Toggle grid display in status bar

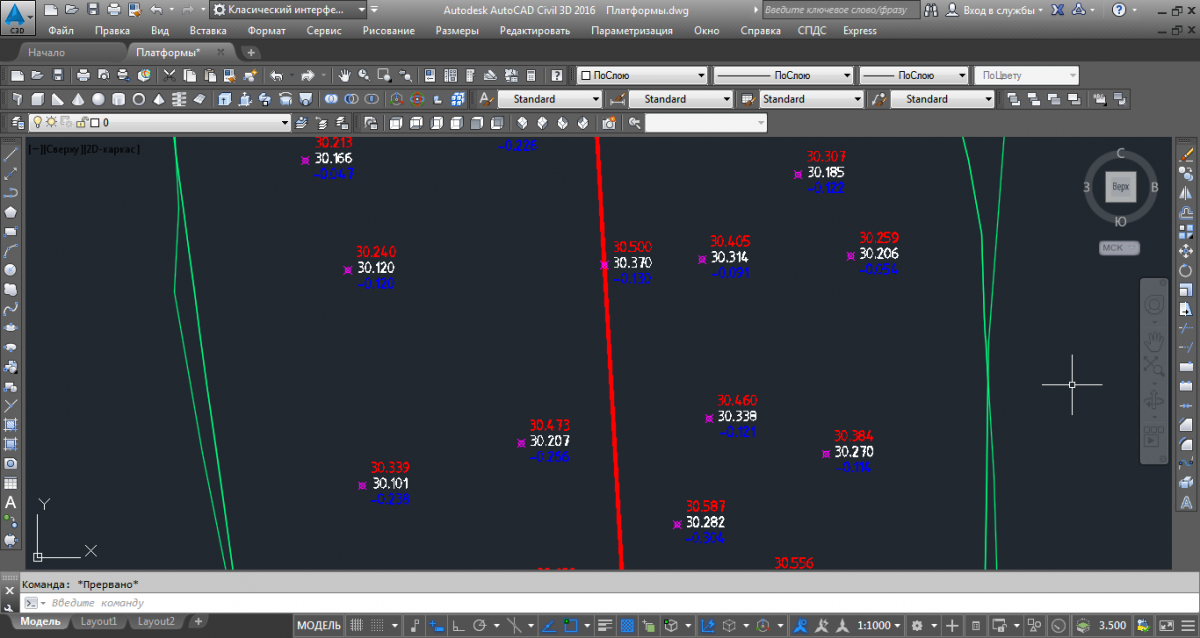coord(355,625)
